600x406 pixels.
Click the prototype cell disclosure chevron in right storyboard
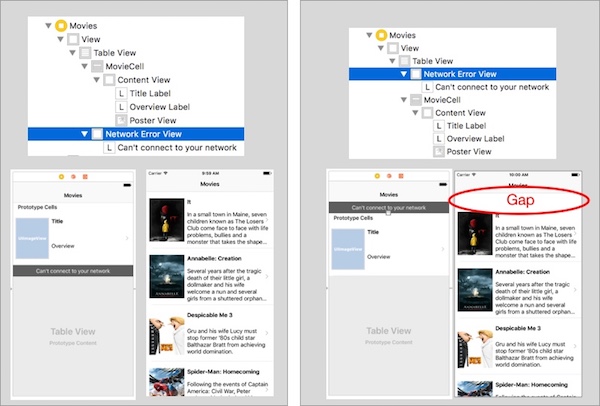[443, 249]
